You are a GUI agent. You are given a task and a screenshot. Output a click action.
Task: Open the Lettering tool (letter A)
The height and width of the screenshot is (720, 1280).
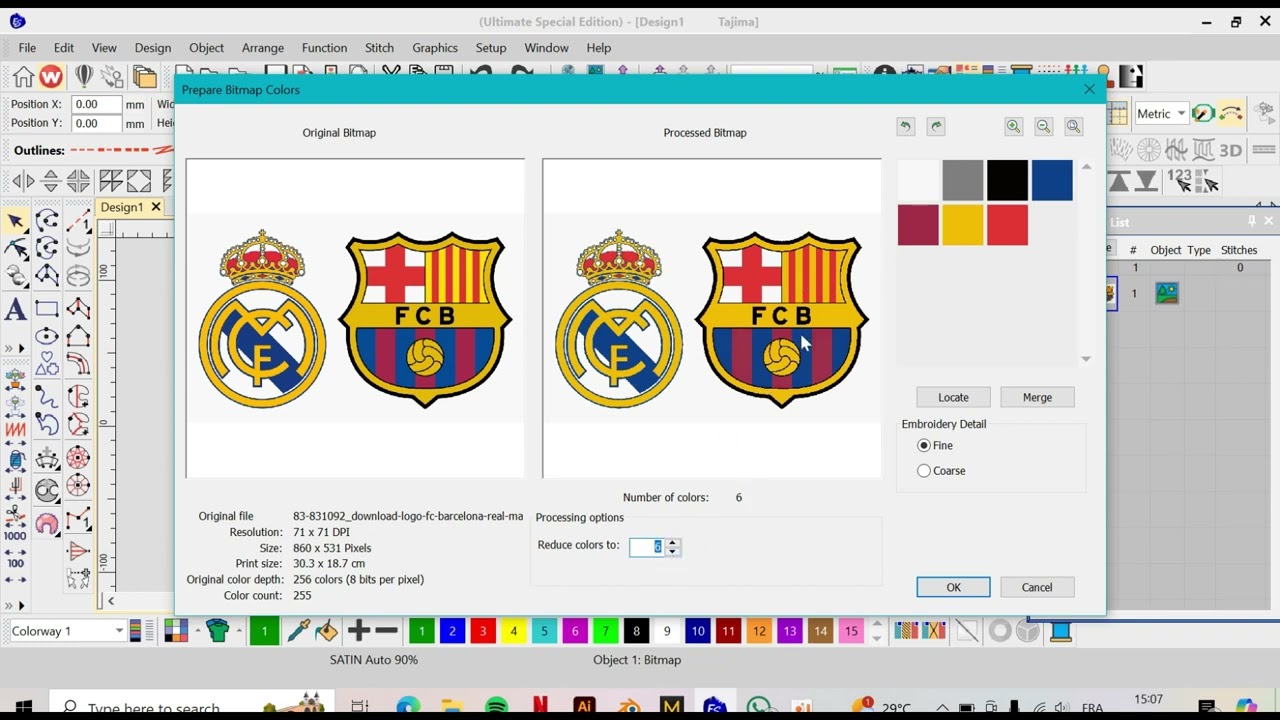click(x=16, y=310)
